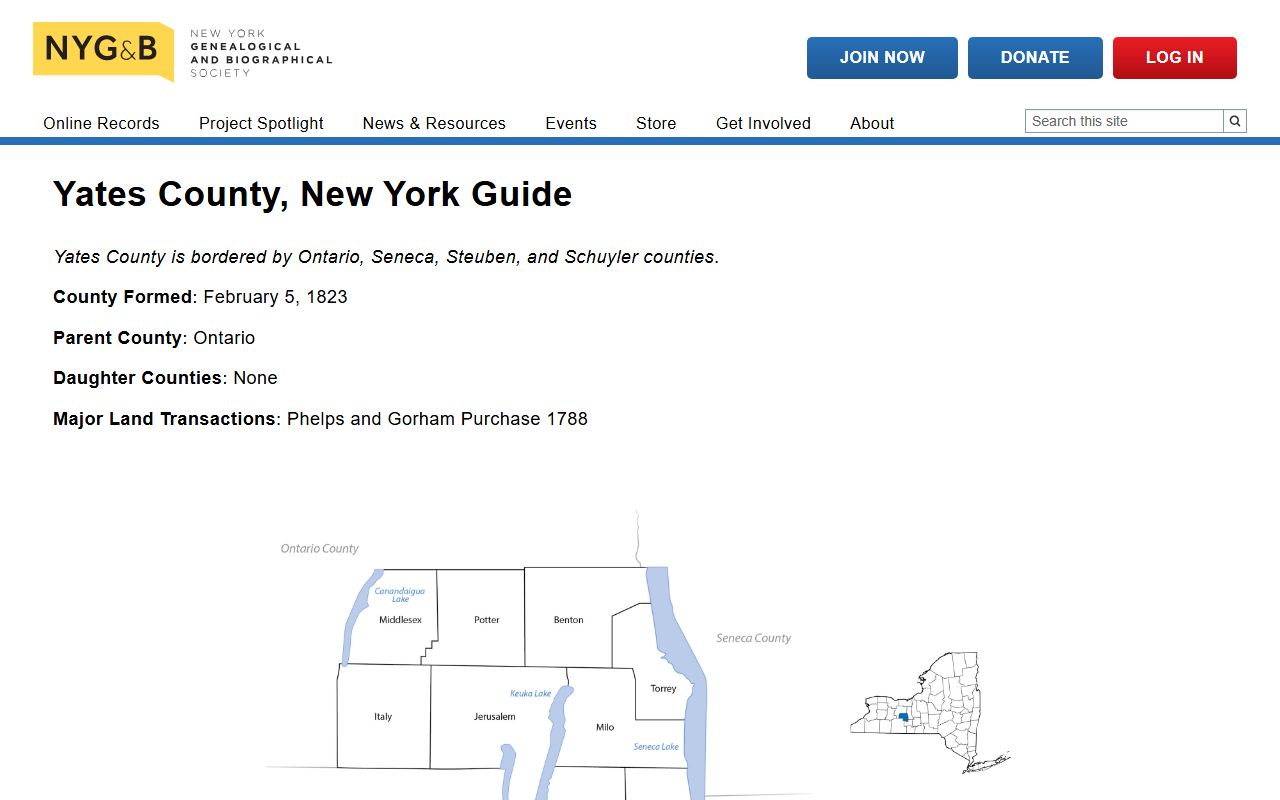The image size is (1280, 800).
Task: Click the County Formed date line
Action: 200,297
